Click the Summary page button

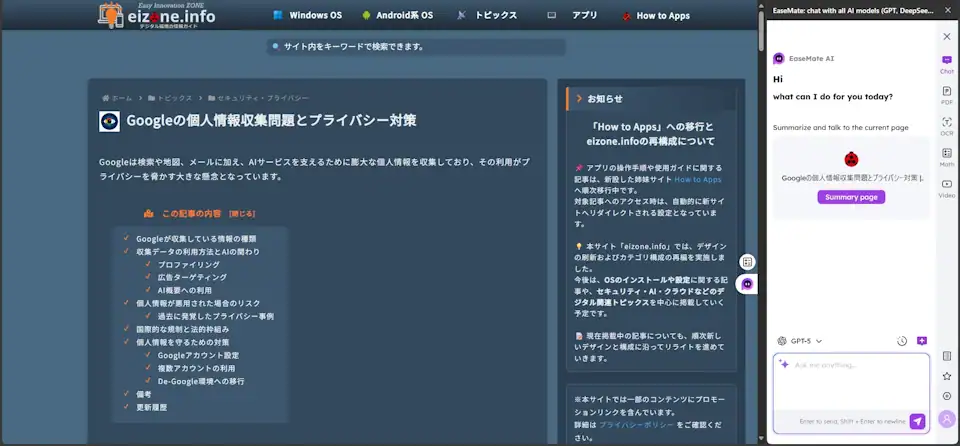pyautogui.click(x=851, y=197)
